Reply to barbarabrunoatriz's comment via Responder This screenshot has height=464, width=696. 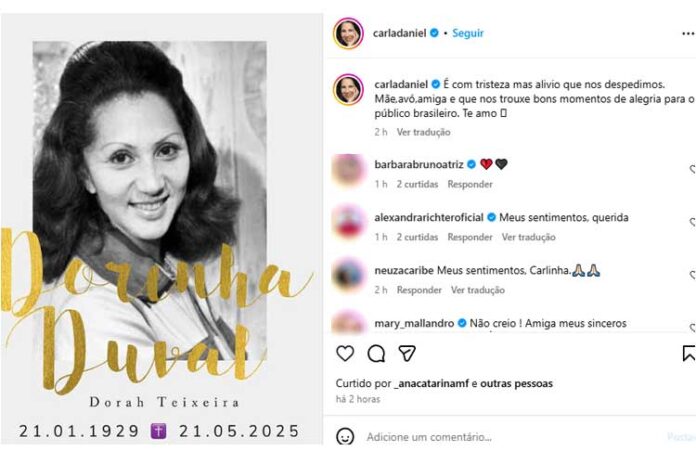click(x=470, y=184)
